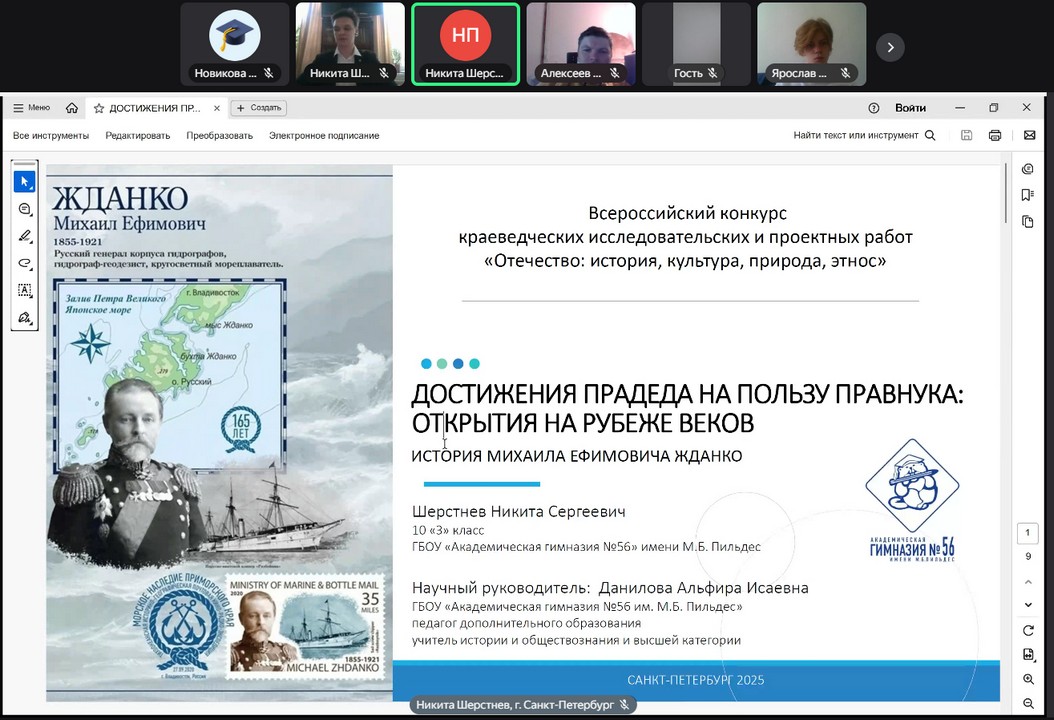Go to the previous page arrow
The height and width of the screenshot is (720, 1054).
1028,582
